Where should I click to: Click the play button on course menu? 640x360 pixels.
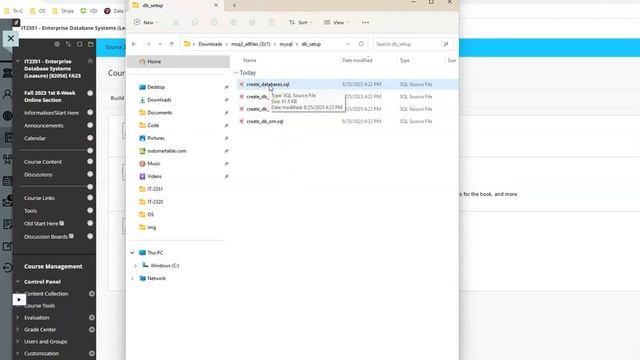pyautogui.click(x=19, y=300)
